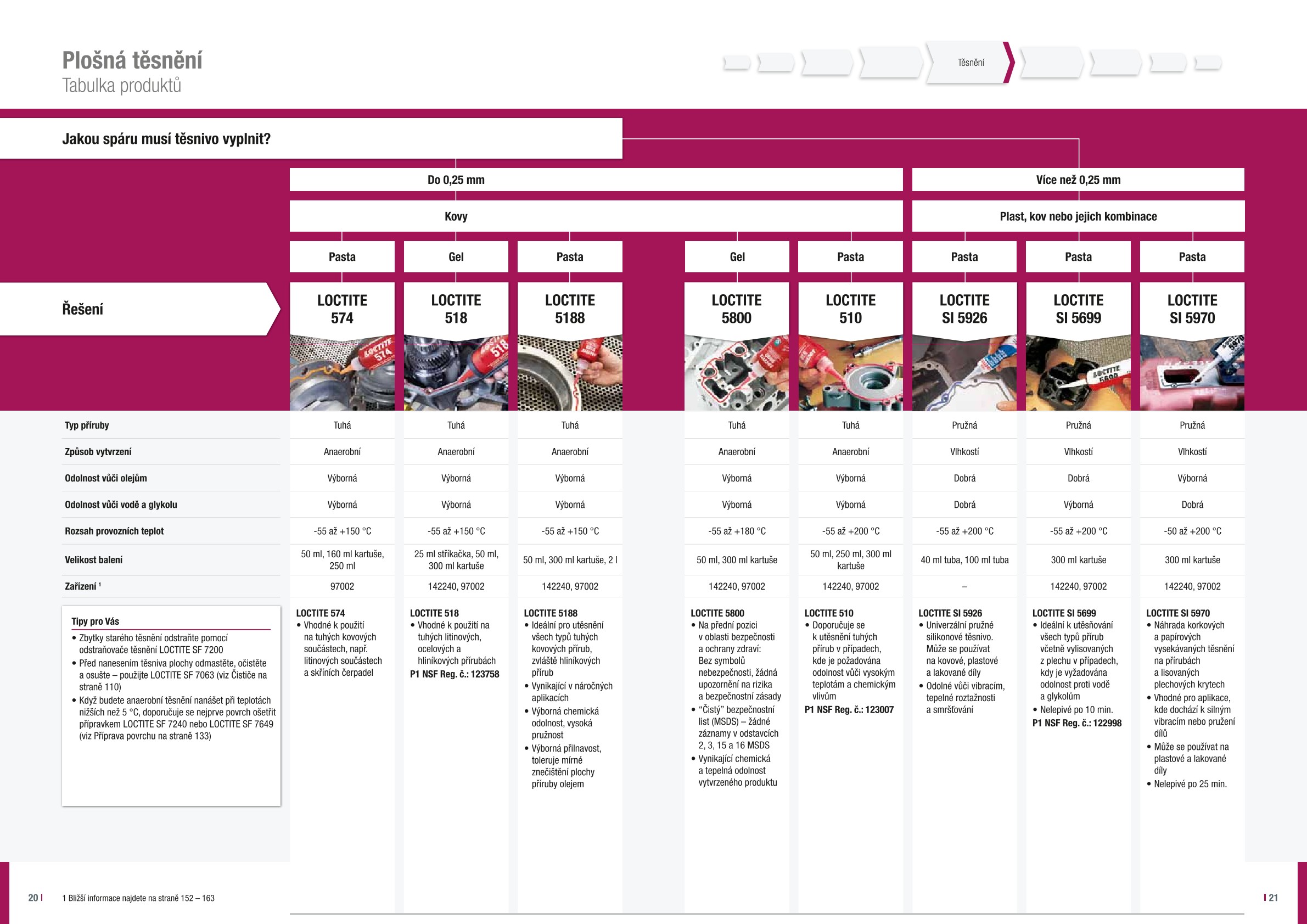Select the LOCTITE SI 5926 heading box
Screen dimensions: 1307x924
pyautogui.click(x=964, y=309)
